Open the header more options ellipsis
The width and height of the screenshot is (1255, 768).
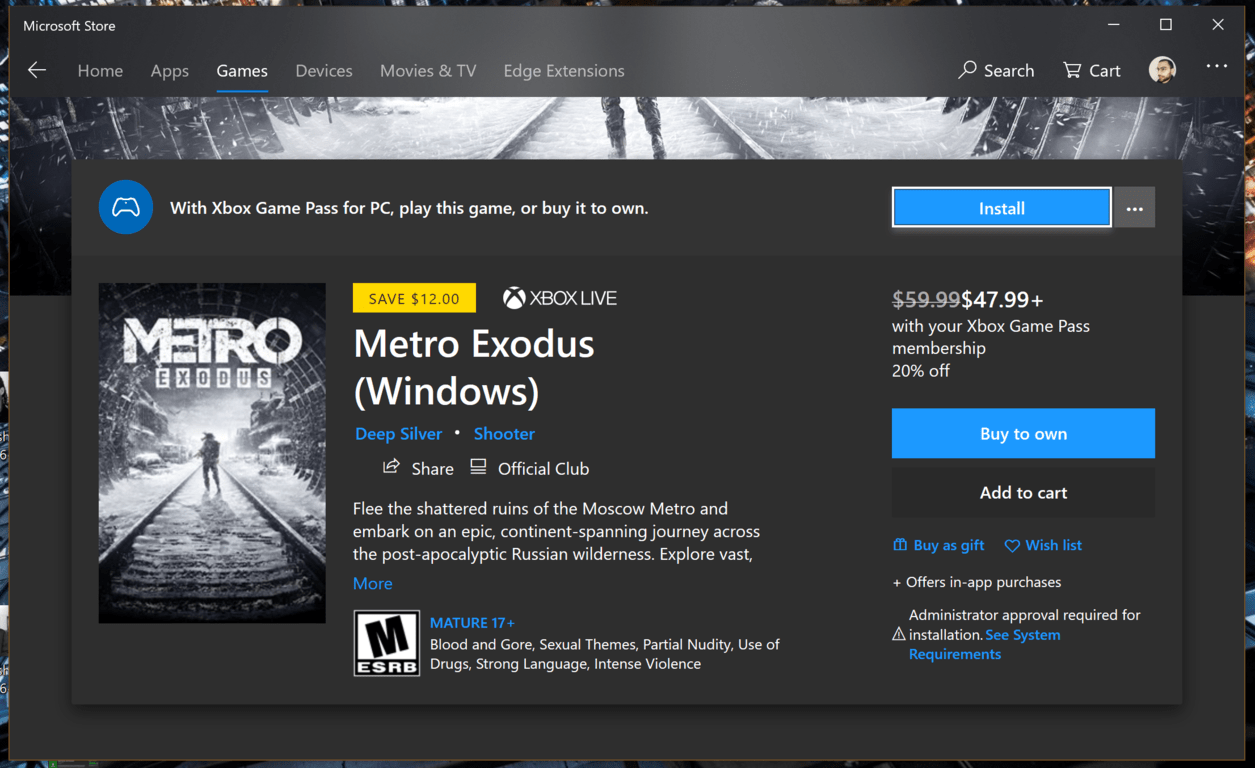(x=1216, y=67)
